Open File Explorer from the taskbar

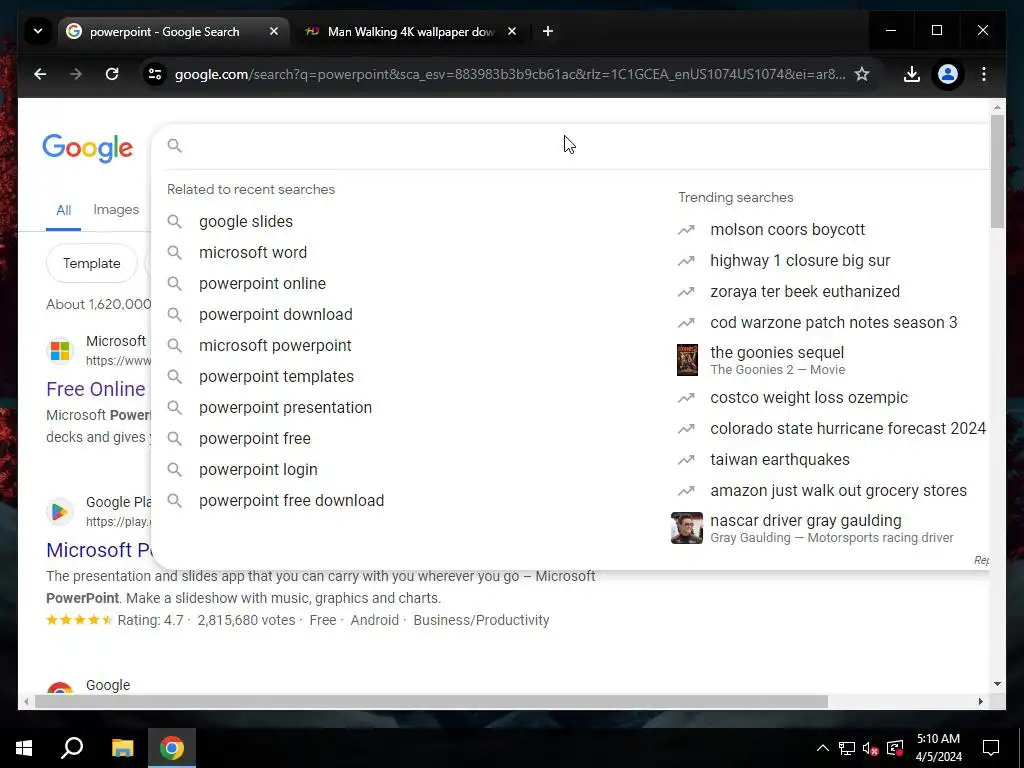(122, 748)
